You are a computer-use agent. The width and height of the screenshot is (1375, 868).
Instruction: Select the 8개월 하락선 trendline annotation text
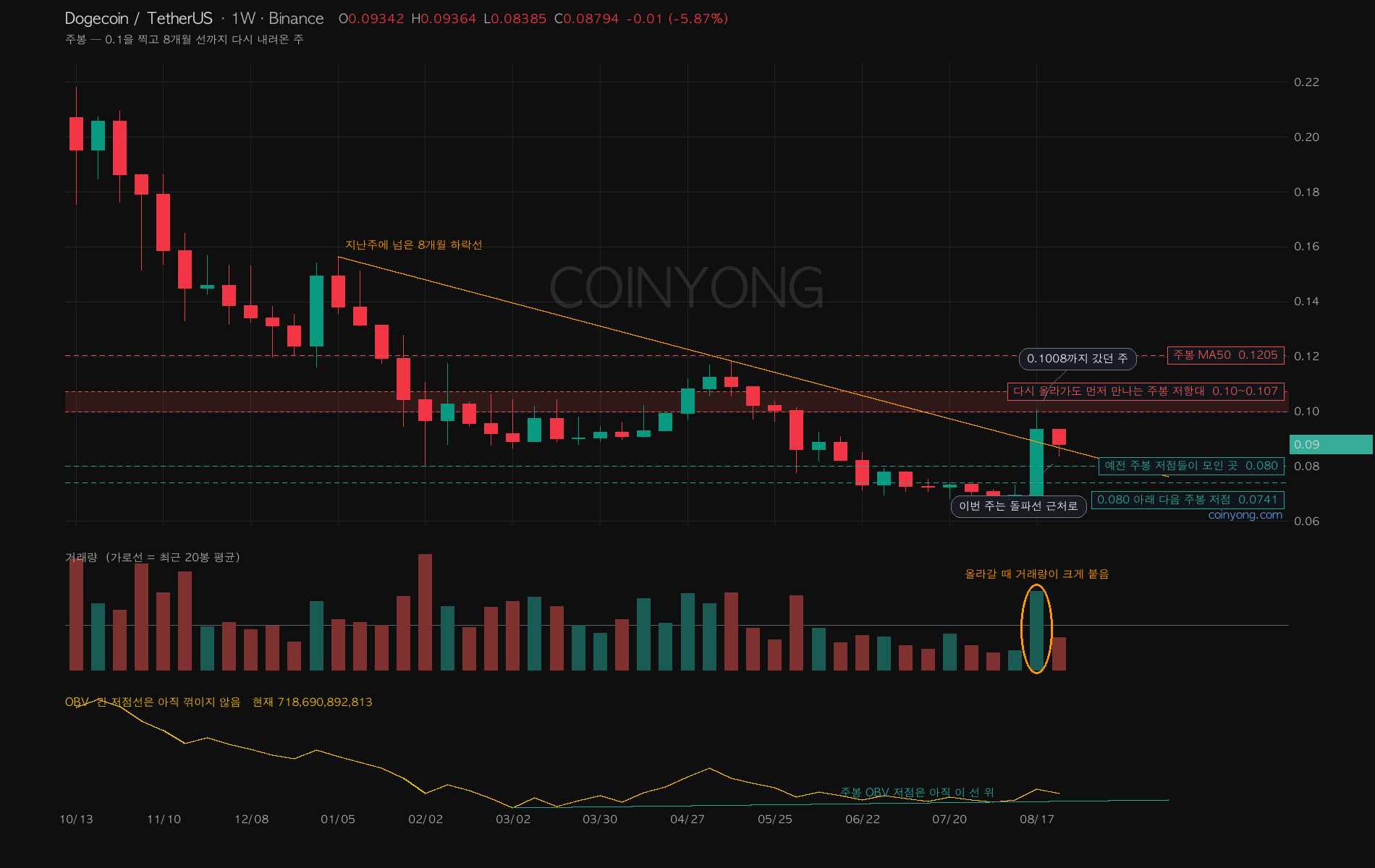413,245
